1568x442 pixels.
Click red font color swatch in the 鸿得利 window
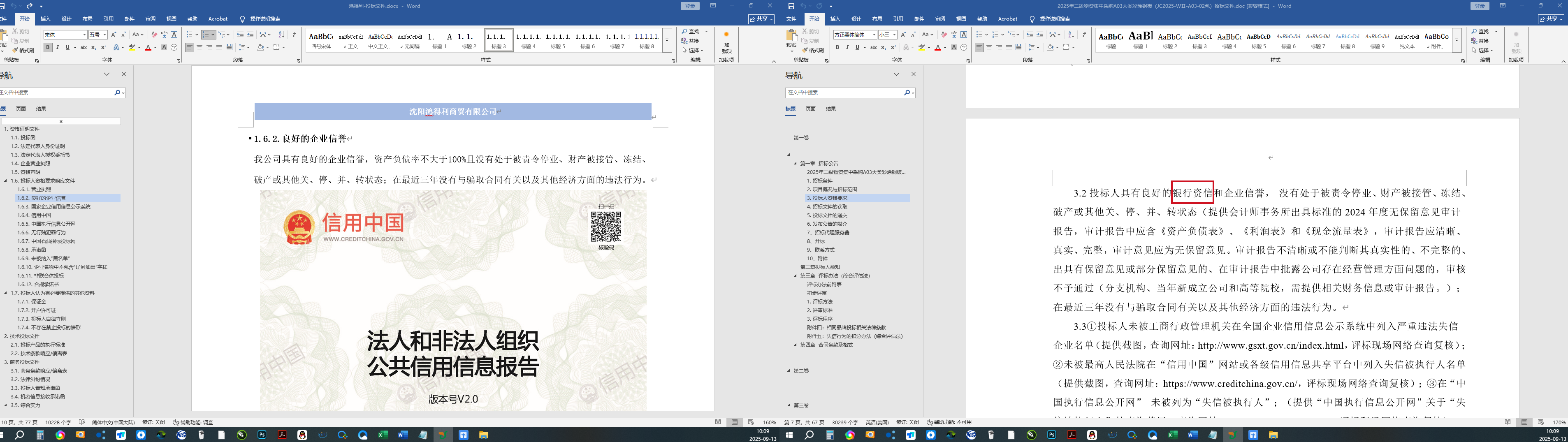click(x=147, y=47)
